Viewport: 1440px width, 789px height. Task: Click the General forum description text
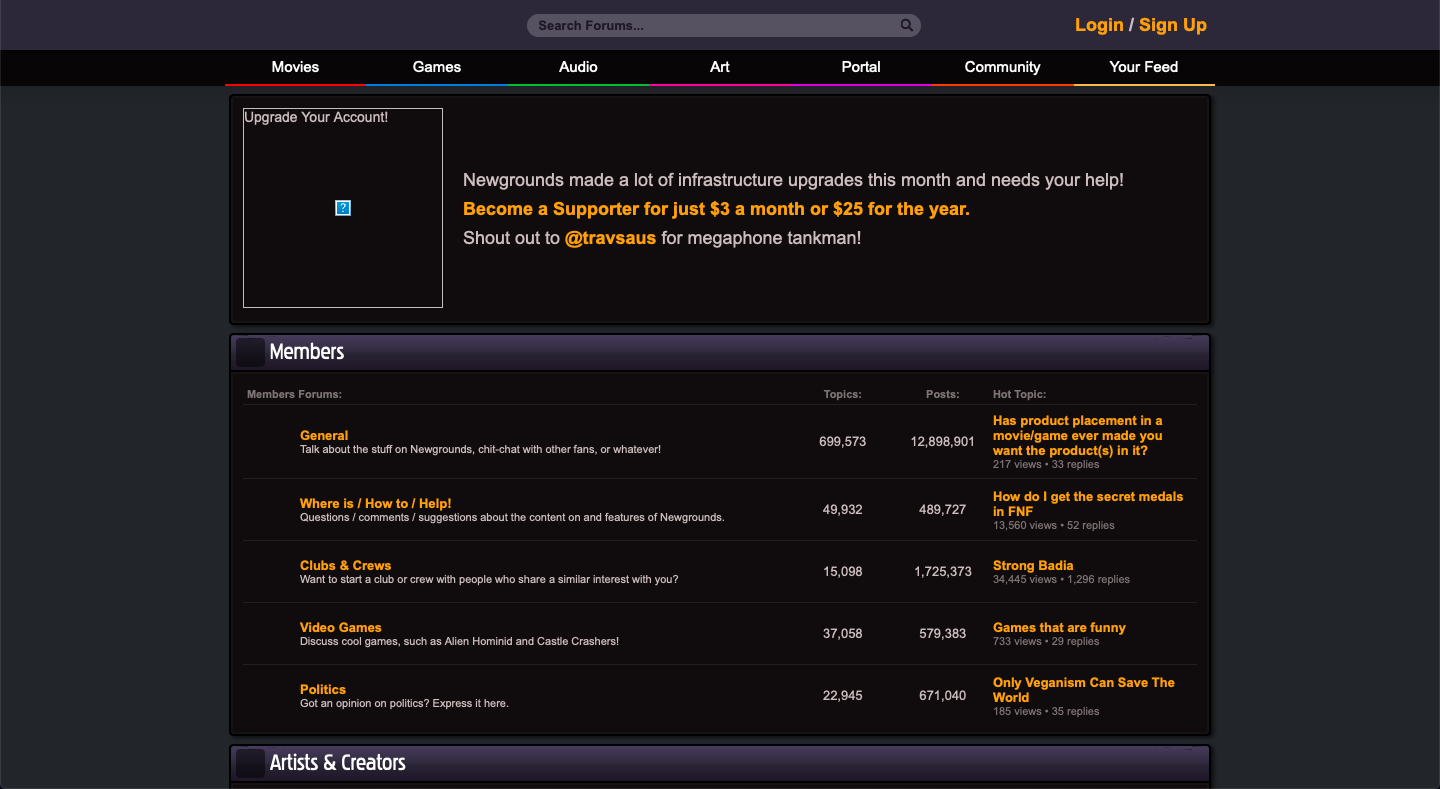(x=480, y=449)
